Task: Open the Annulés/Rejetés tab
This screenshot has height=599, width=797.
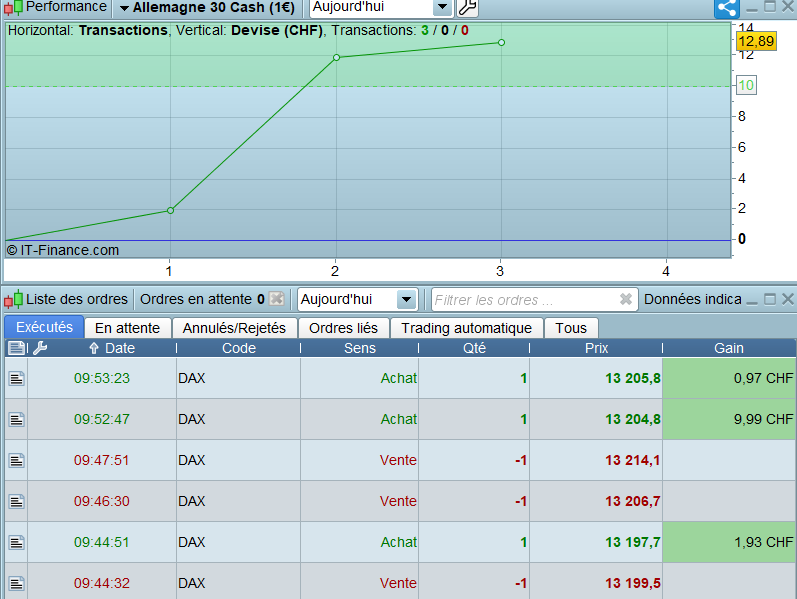Action: 234,328
